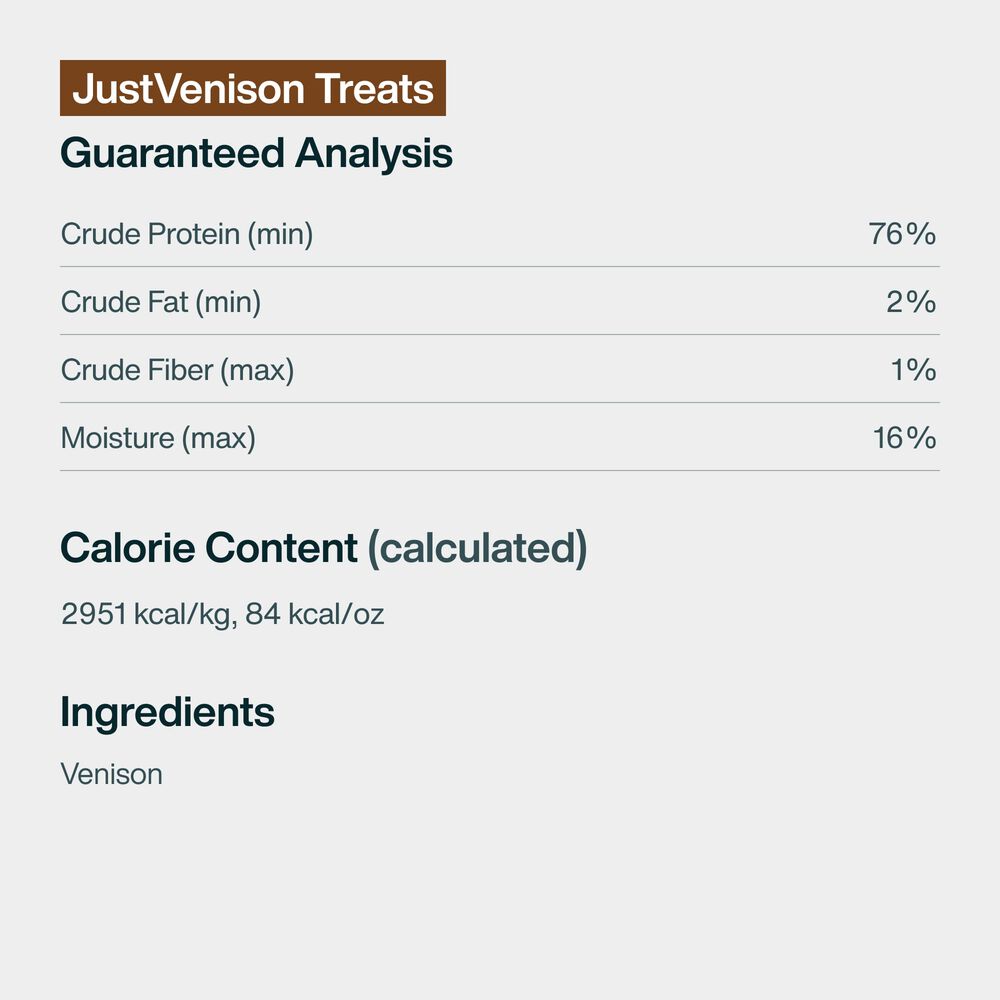
Task: Click the divider line under Crude Fat row
Action: 500,335
